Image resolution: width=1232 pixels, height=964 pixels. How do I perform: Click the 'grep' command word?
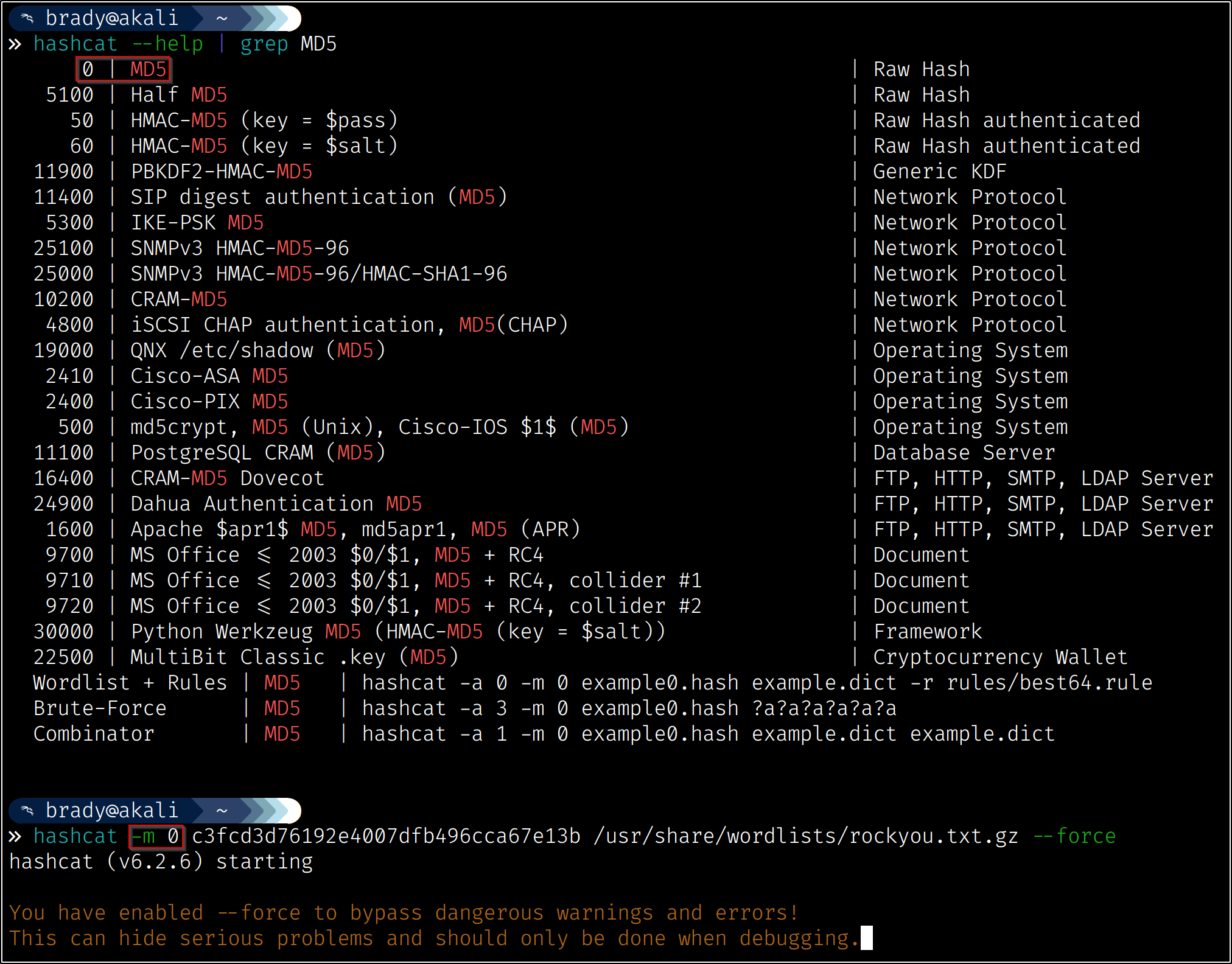tap(264, 44)
